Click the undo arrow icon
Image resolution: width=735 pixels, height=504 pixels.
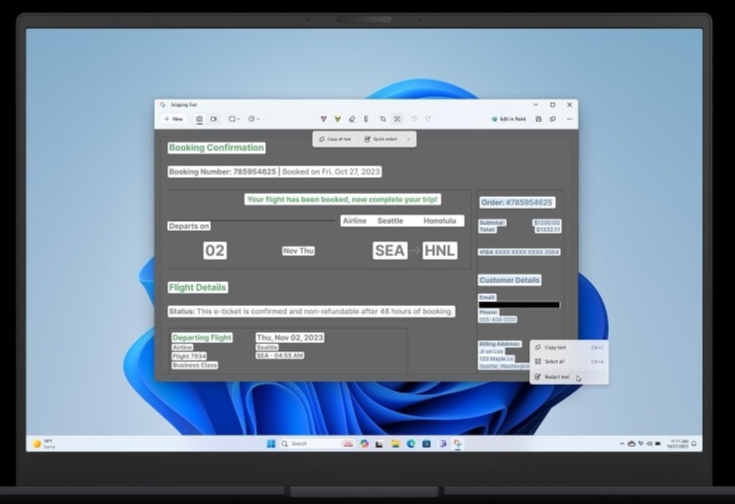click(414, 119)
